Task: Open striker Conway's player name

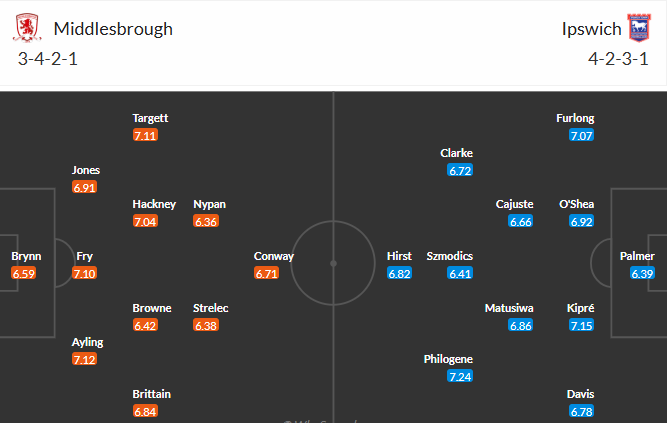Action: pyautogui.click(x=274, y=256)
